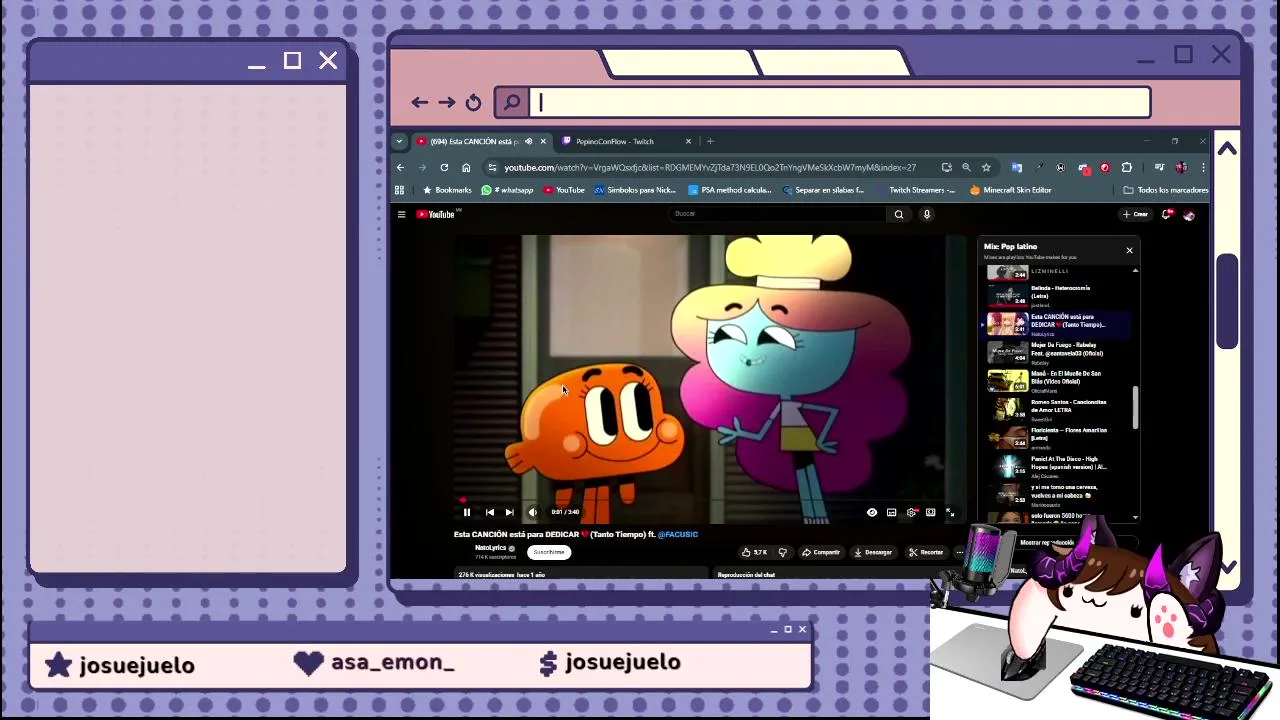This screenshot has height=720, width=1280.
Task: Open more actions next to Recortar
Action: 959,552
